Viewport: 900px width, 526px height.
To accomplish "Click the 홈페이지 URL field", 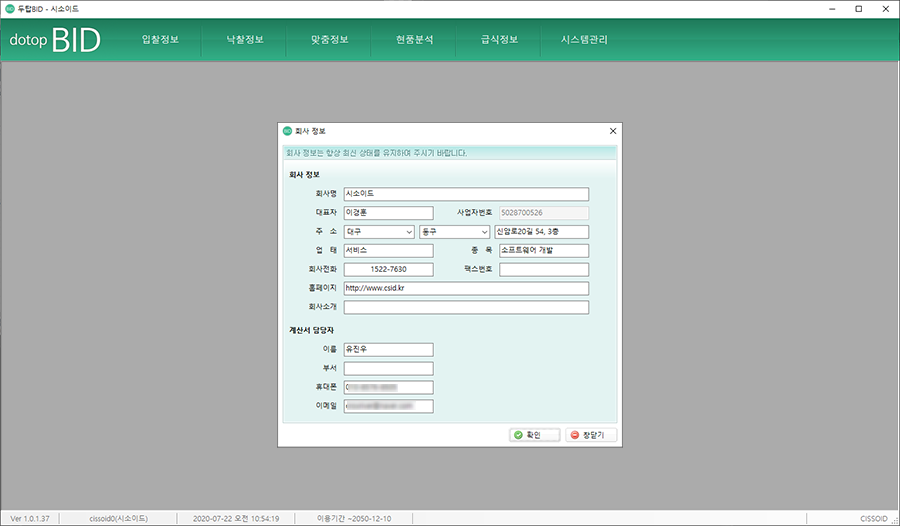I will 465,289.
